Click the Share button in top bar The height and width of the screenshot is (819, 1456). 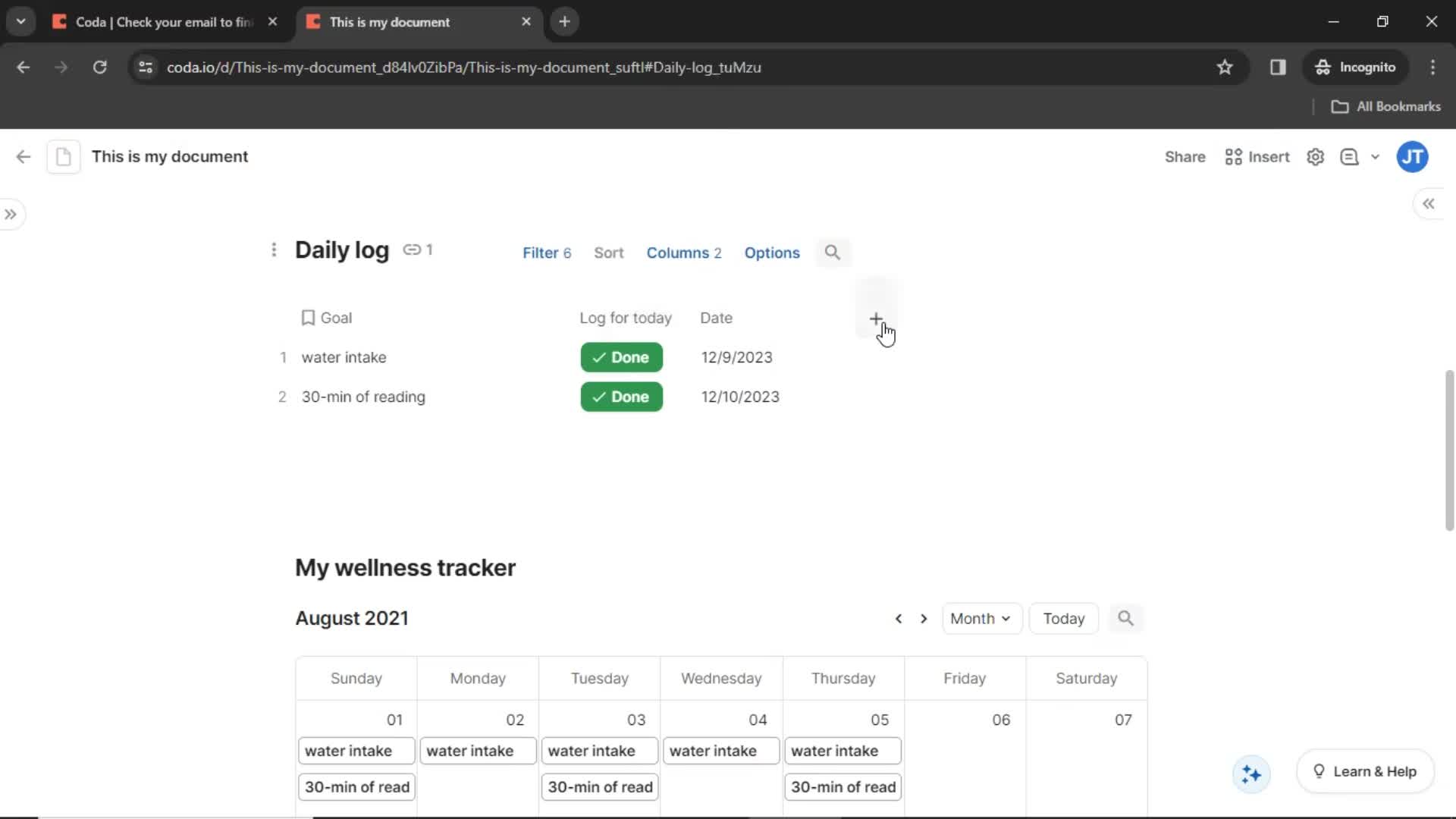(x=1185, y=156)
